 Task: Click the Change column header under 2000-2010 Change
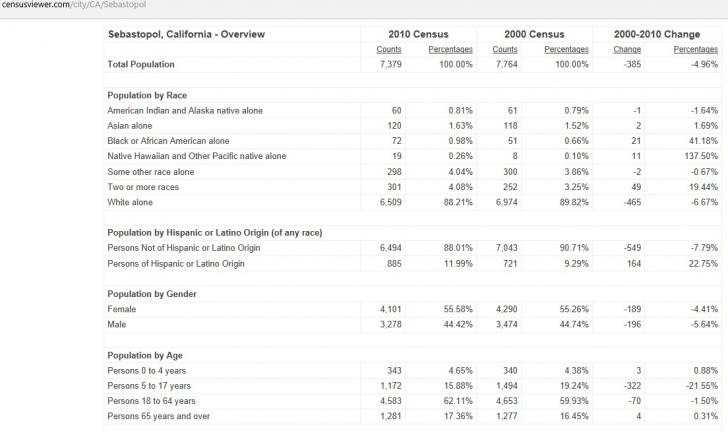627,49
